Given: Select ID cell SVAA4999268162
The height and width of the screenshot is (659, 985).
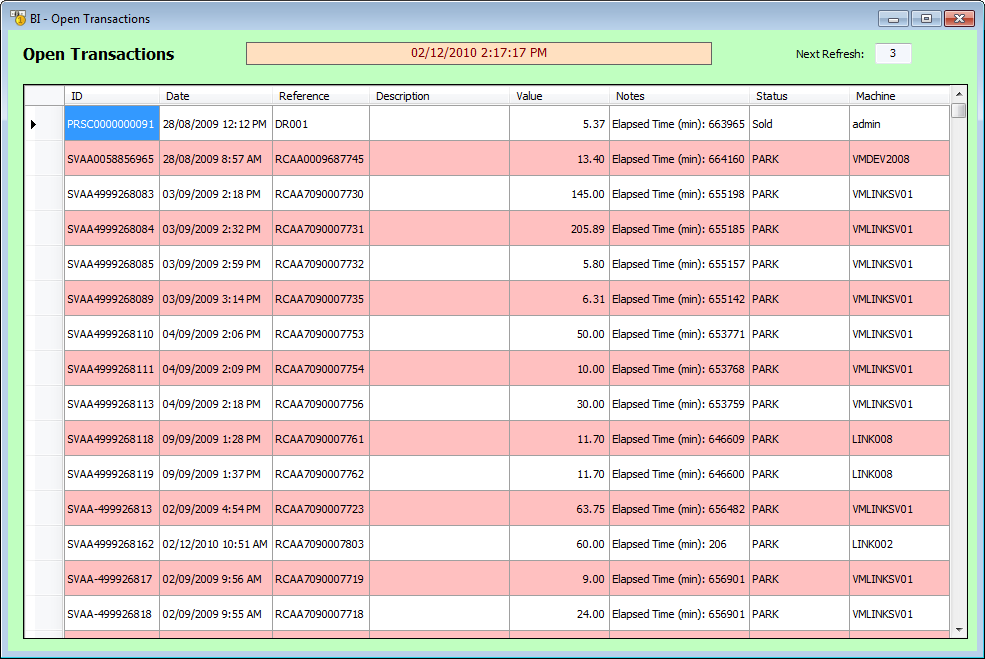Looking at the screenshot, I should click(x=112, y=544).
